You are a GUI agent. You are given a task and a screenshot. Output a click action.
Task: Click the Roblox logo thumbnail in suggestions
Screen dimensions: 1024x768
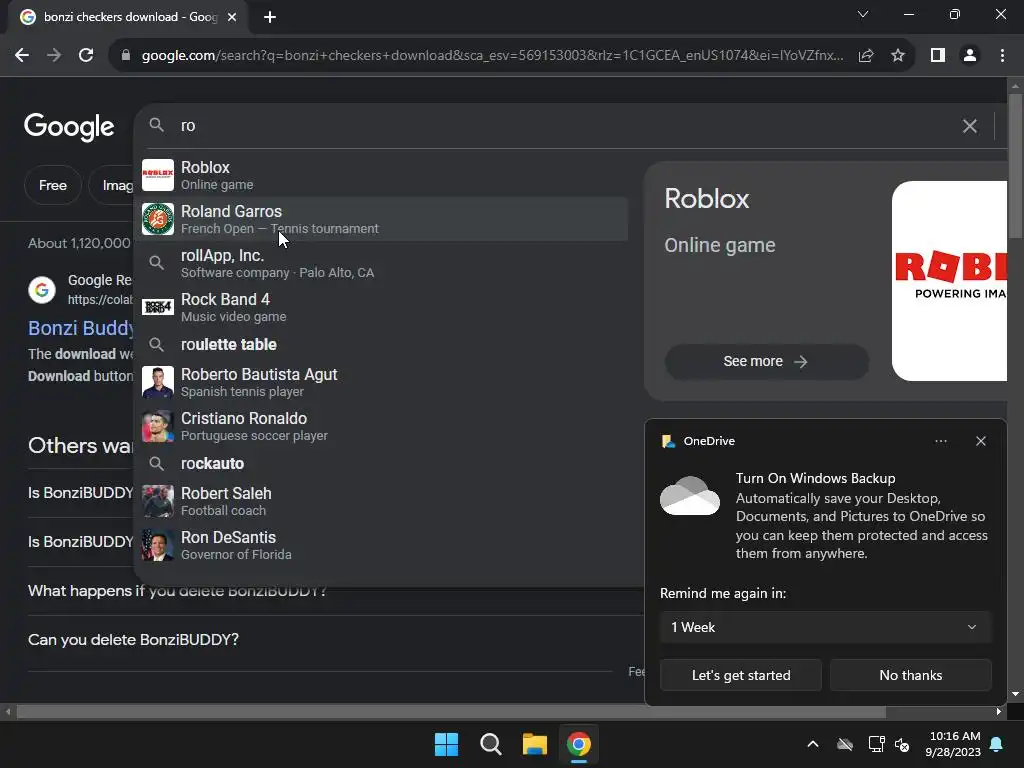tap(158, 175)
